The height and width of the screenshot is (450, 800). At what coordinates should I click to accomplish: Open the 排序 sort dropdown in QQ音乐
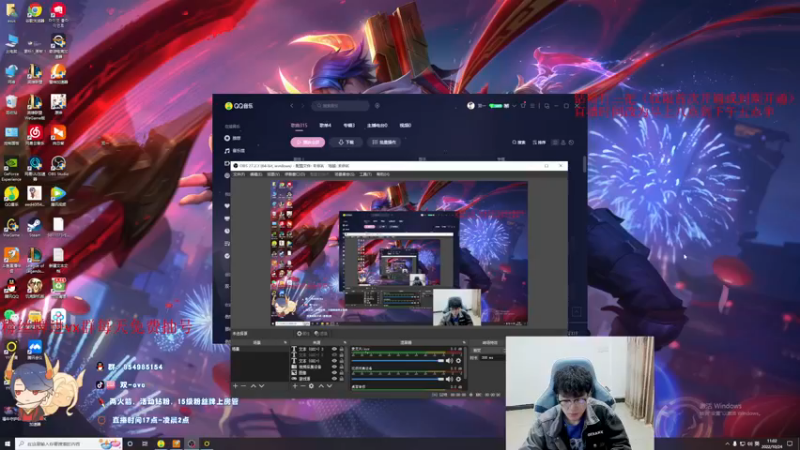(x=539, y=142)
